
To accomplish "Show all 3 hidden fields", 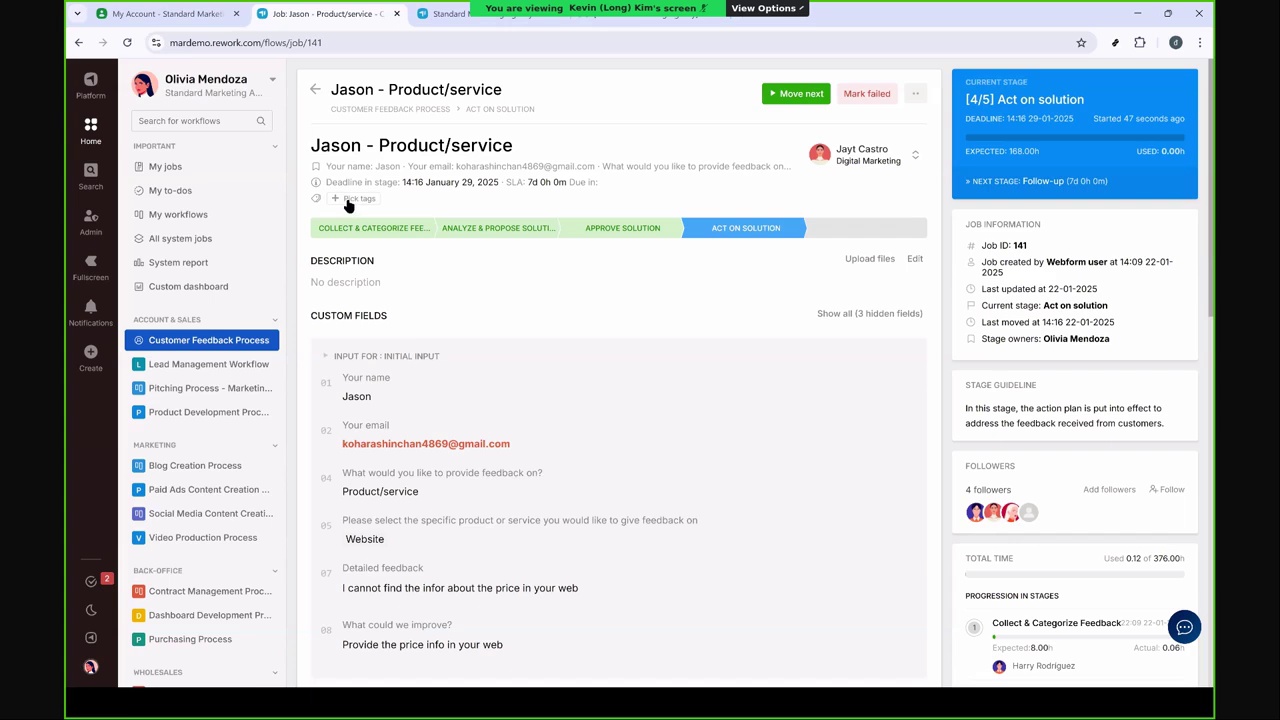I will click(x=869, y=314).
